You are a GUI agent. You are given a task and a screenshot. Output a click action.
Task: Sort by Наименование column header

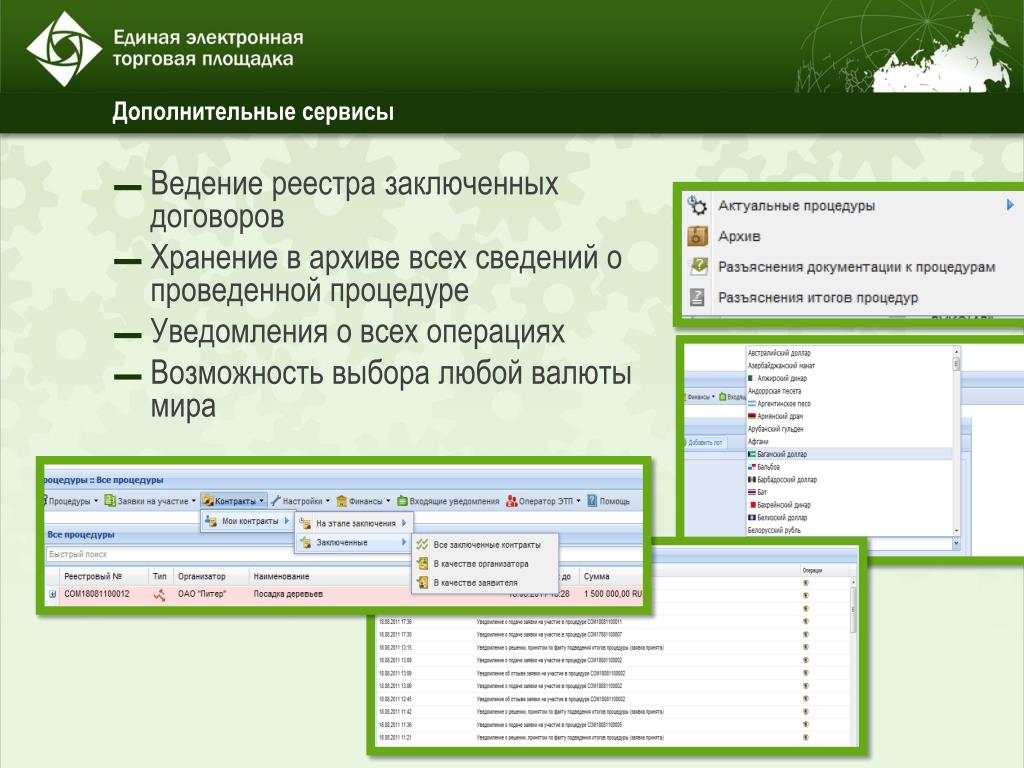coord(281,576)
